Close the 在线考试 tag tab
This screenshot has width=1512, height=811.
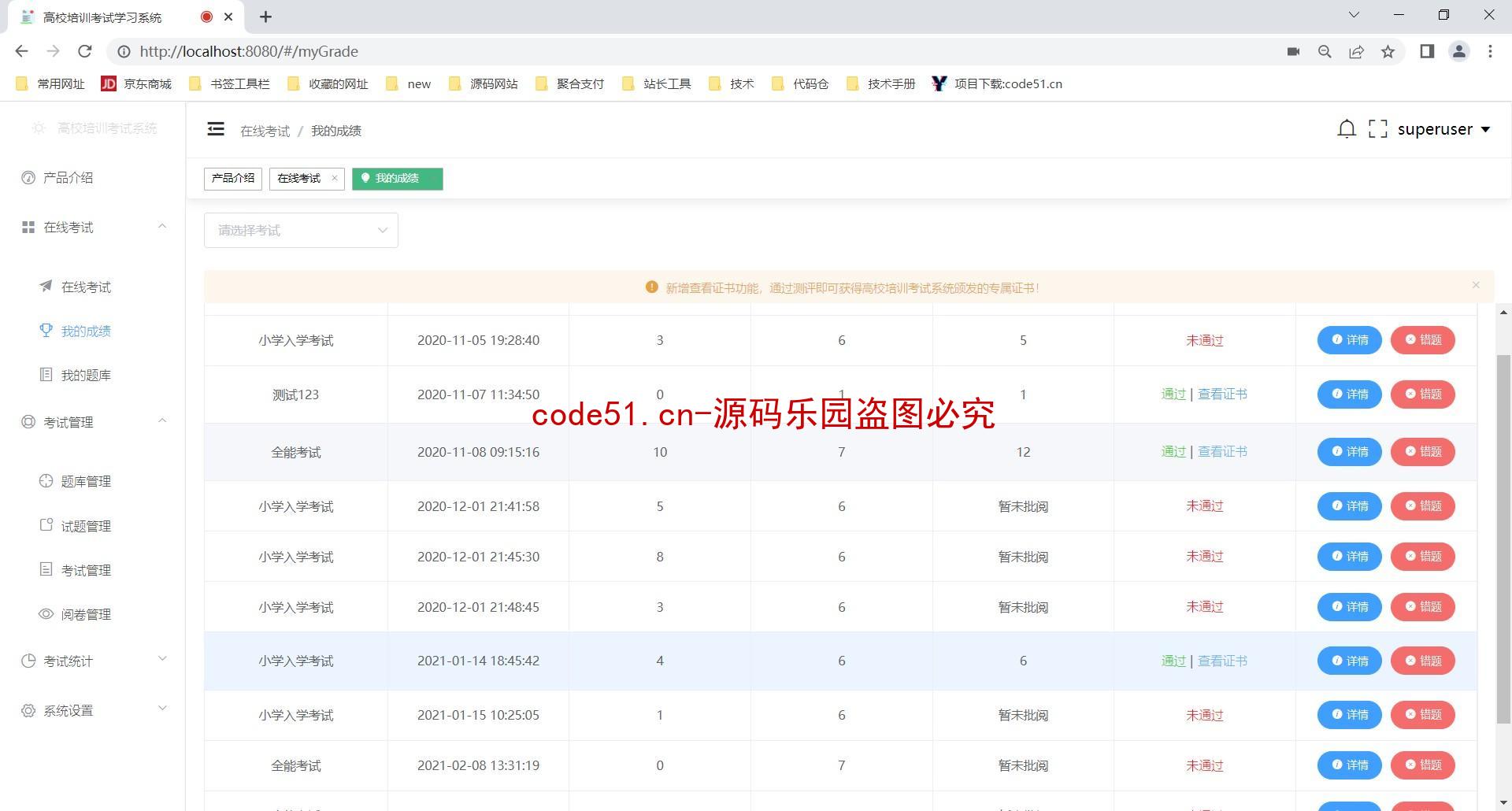coord(335,178)
